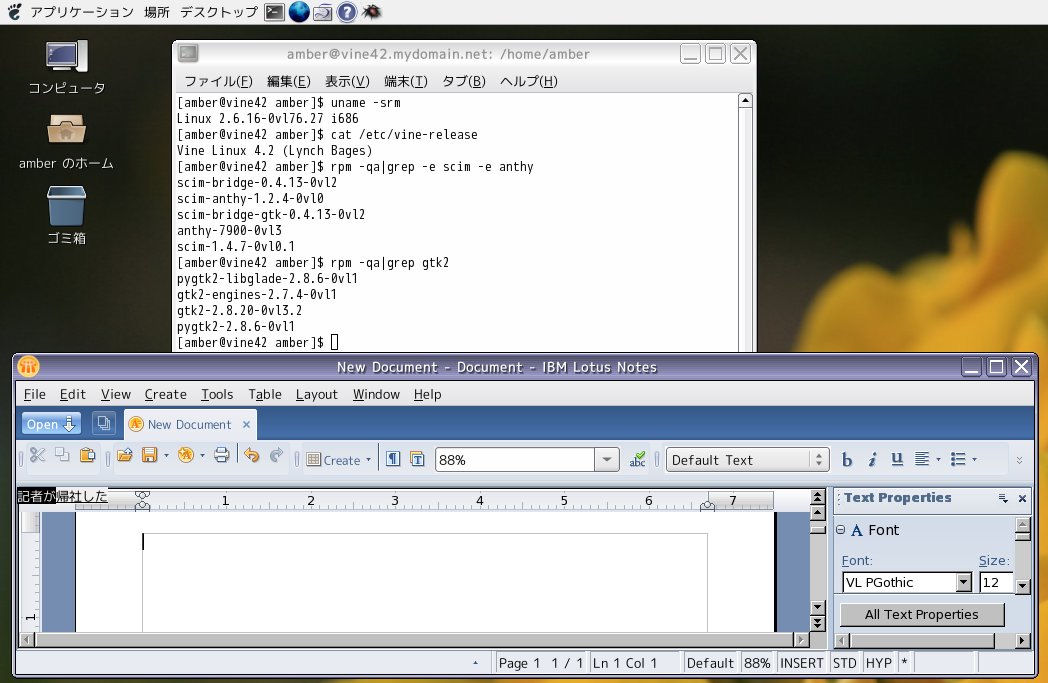Click the terminal launcher in top panel
Screen dimensions: 1048x683
click(x=274, y=12)
